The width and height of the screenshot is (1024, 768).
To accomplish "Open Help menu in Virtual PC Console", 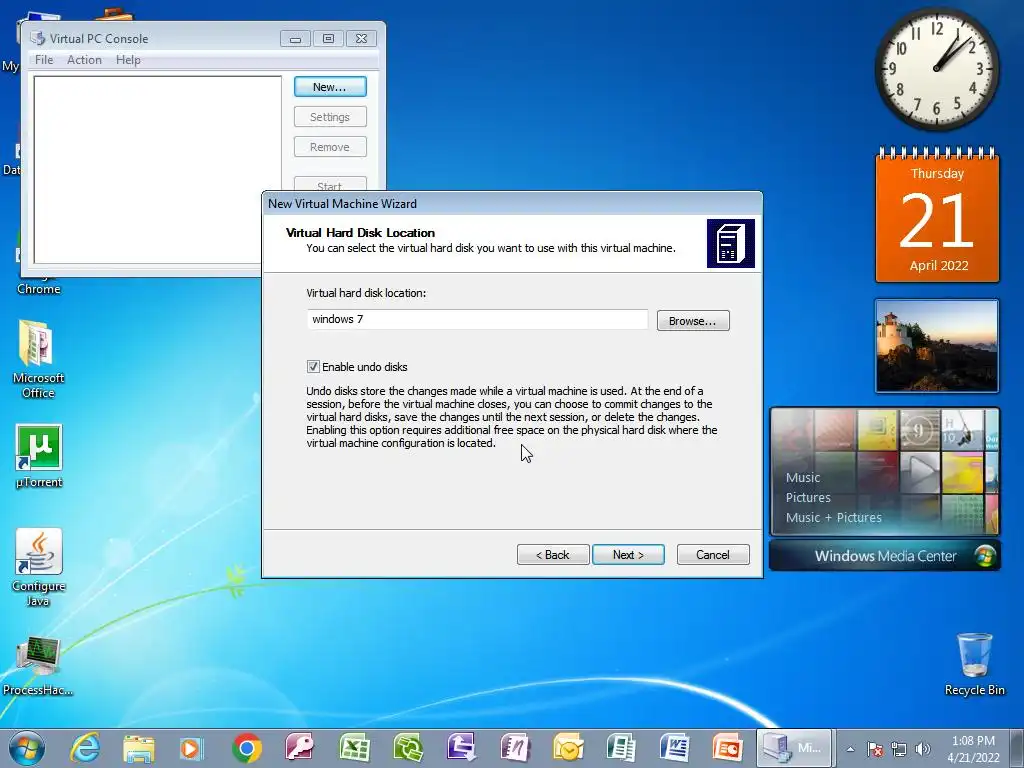I will pyautogui.click(x=128, y=60).
